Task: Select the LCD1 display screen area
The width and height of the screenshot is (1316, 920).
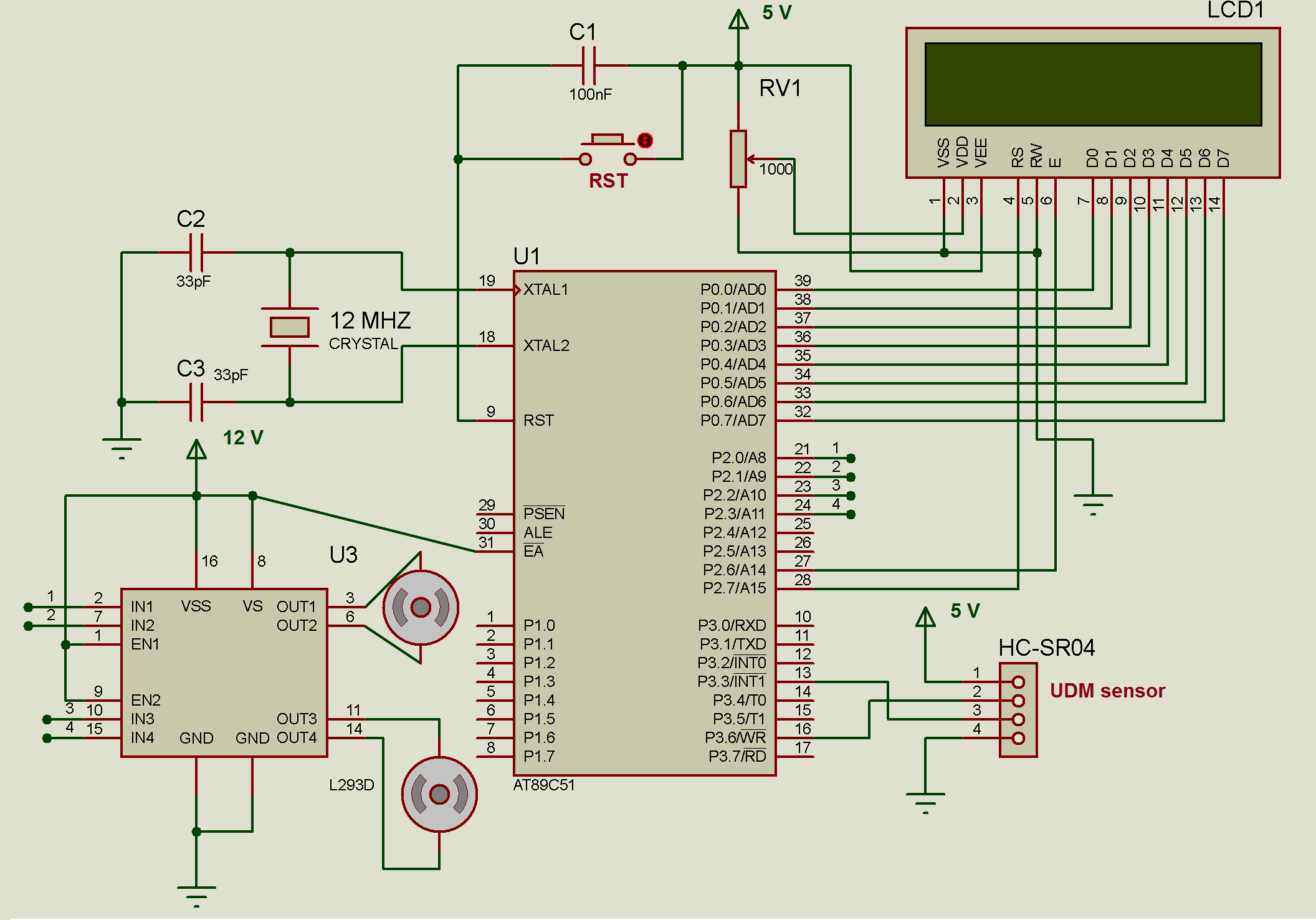Action: (x=1093, y=84)
